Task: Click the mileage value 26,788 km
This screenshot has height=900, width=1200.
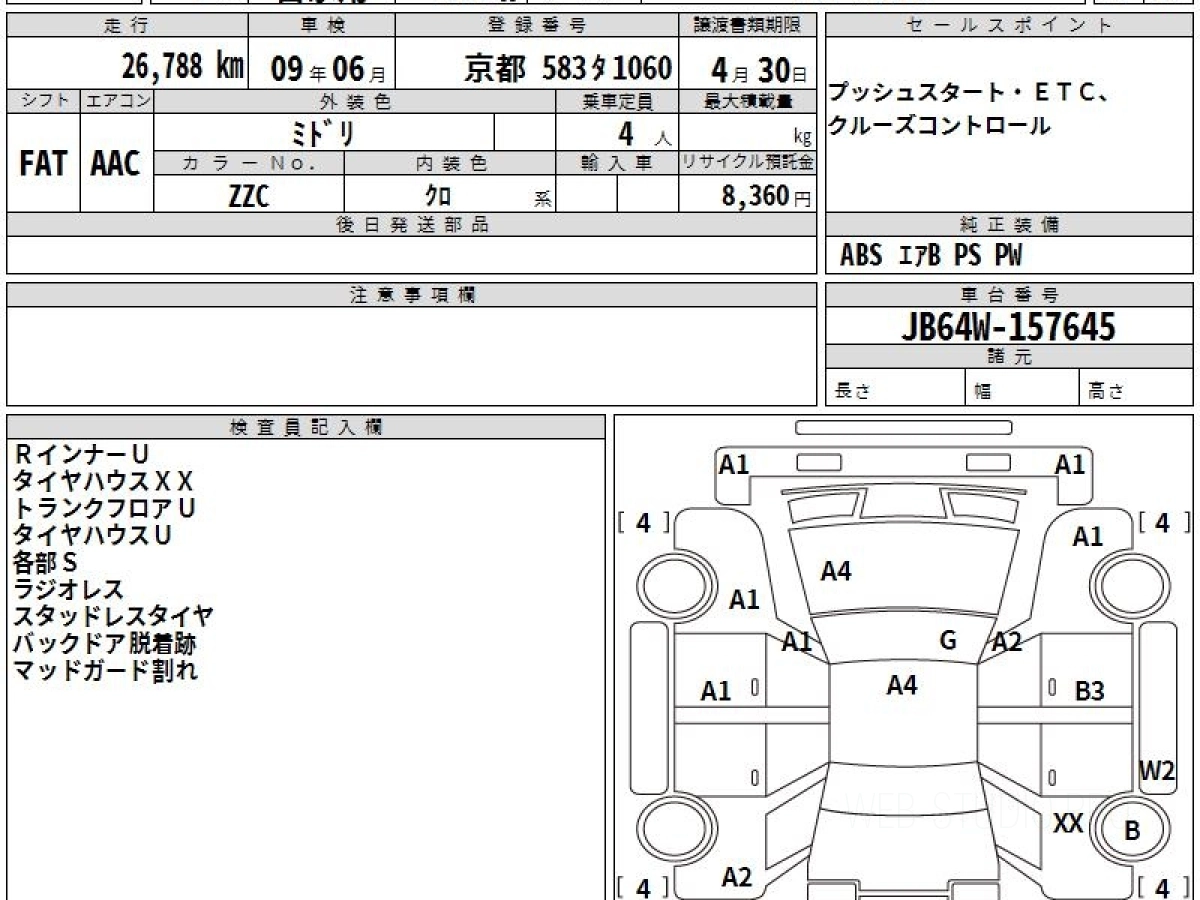Action: pos(183,67)
